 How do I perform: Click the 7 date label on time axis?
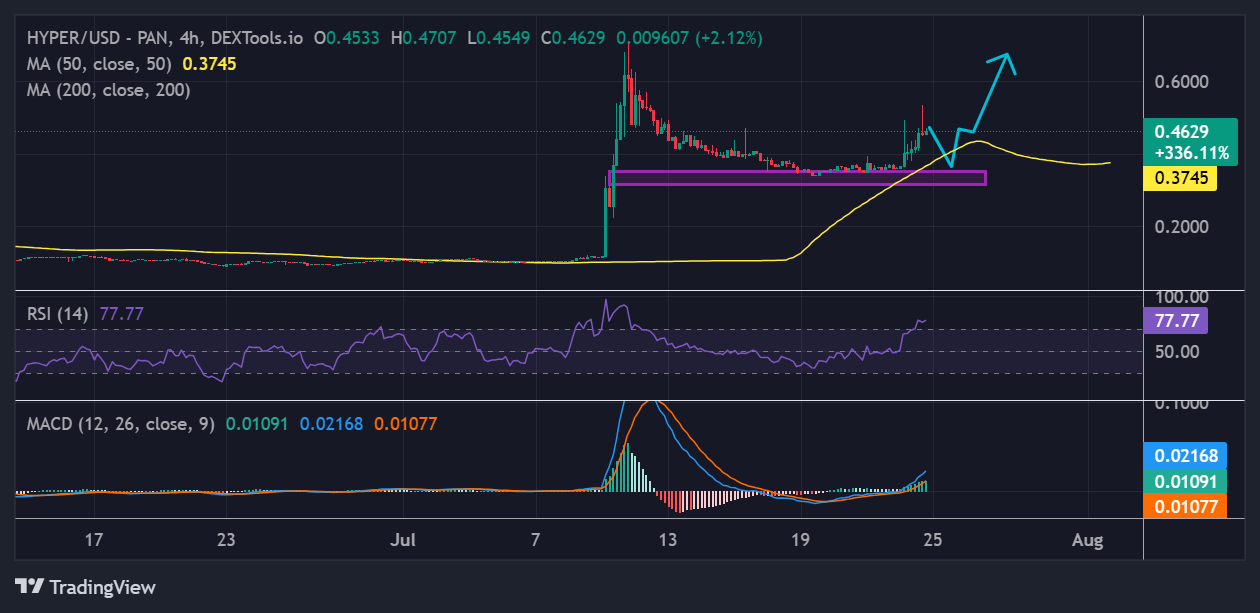pyautogui.click(x=536, y=541)
